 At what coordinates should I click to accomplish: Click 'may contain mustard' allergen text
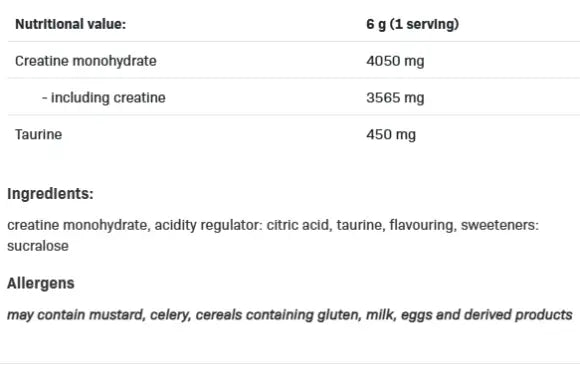pyautogui.click(x=76, y=315)
